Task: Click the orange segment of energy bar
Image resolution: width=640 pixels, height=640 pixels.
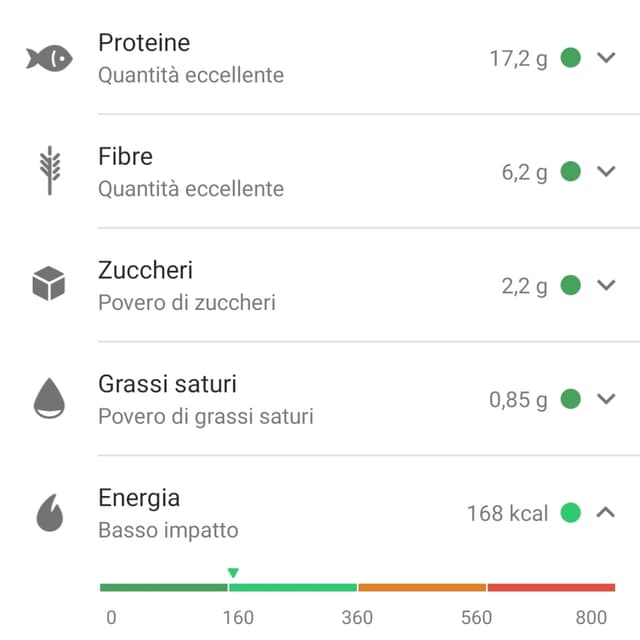Action: (422, 587)
